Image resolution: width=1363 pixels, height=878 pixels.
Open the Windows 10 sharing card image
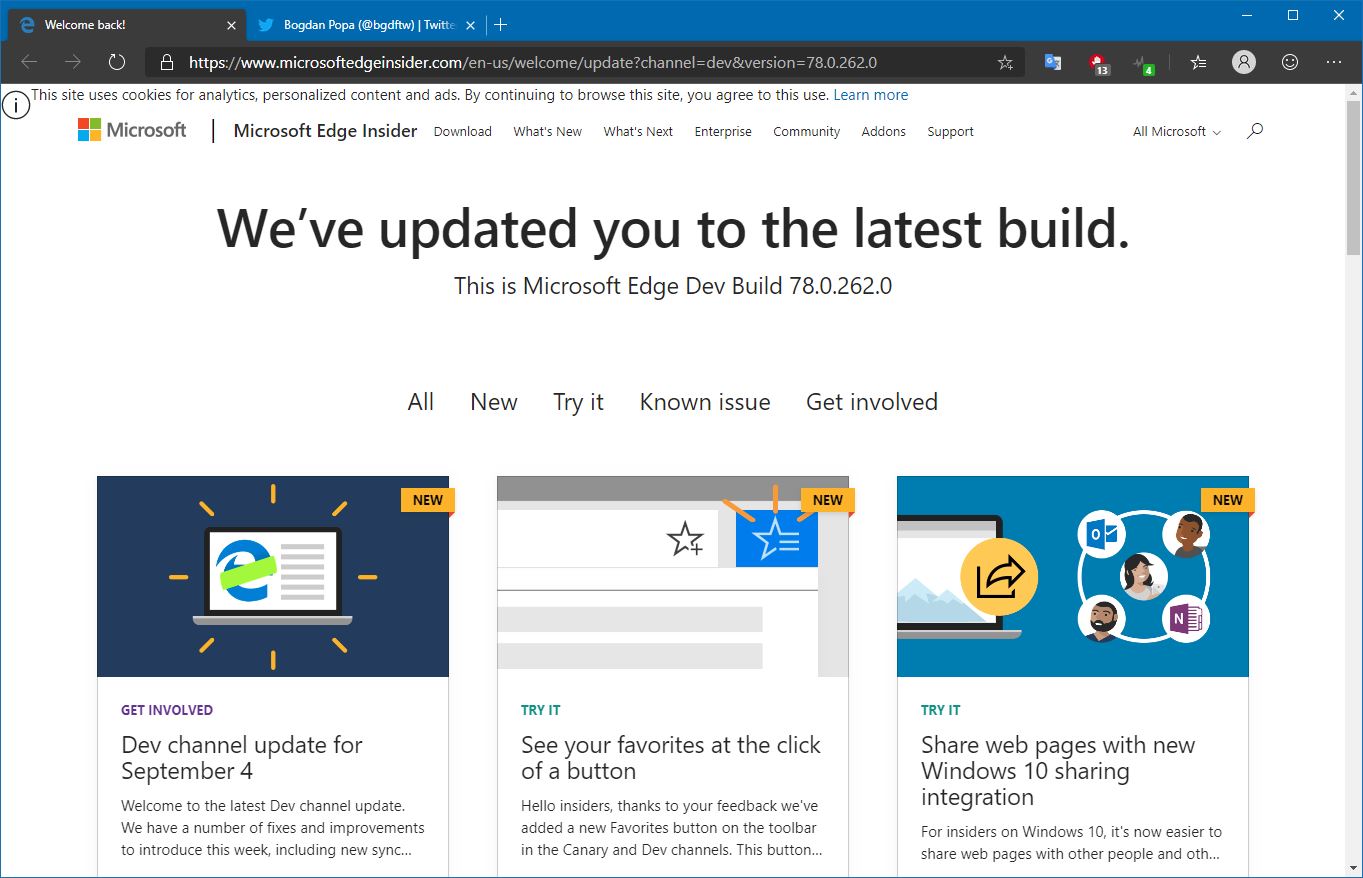pyautogui.click(x=1073, y=576)
